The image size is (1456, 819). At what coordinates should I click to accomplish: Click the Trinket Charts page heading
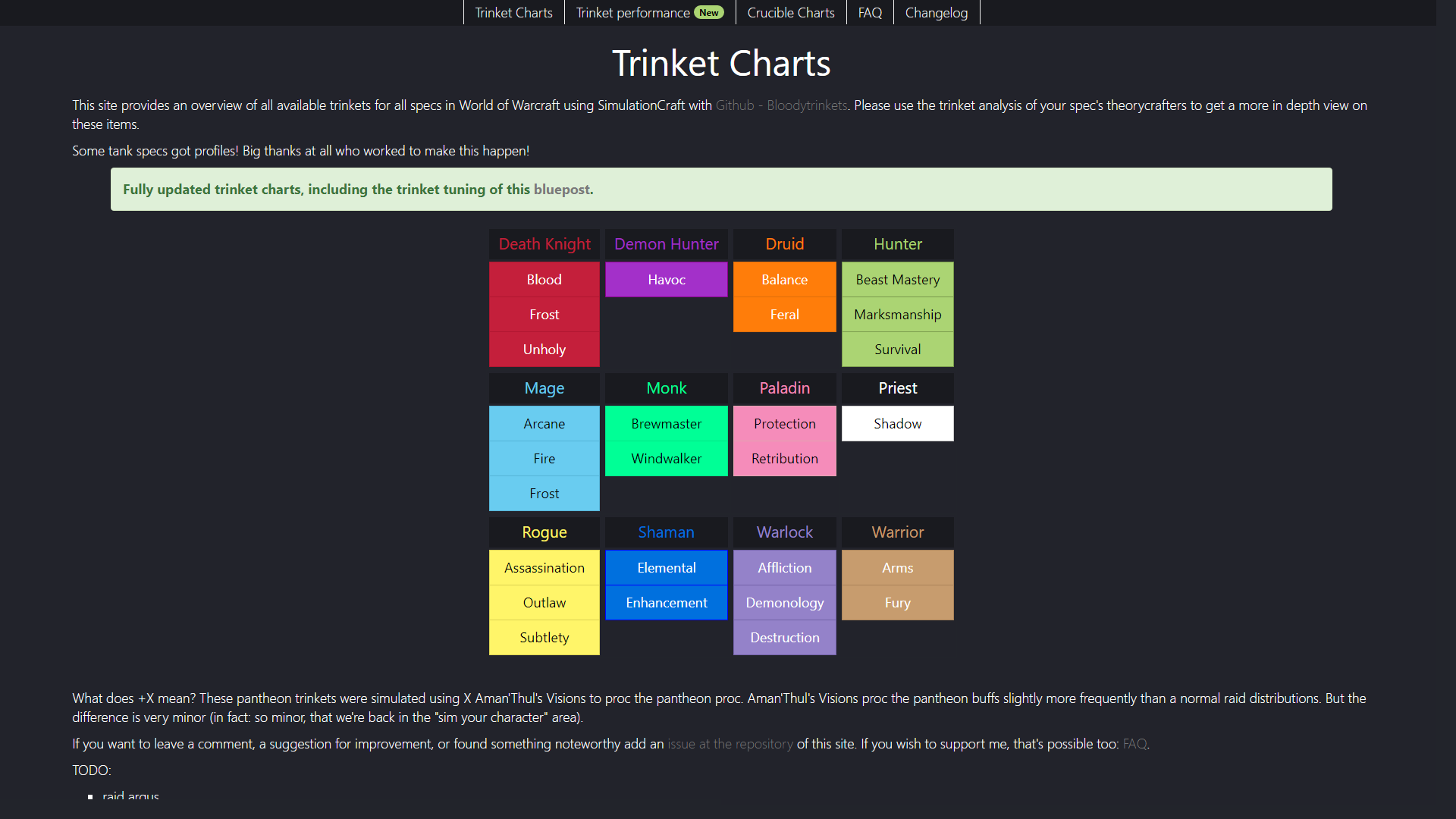click(721, 63)
